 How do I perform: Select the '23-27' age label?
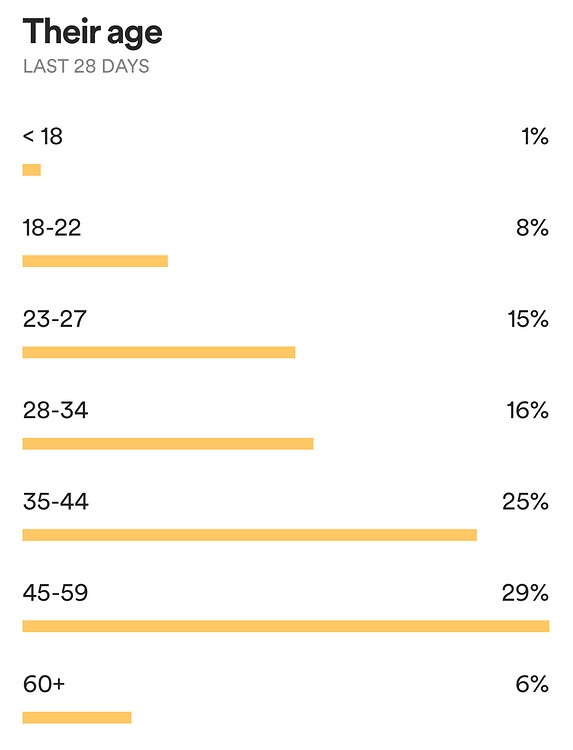55,319
